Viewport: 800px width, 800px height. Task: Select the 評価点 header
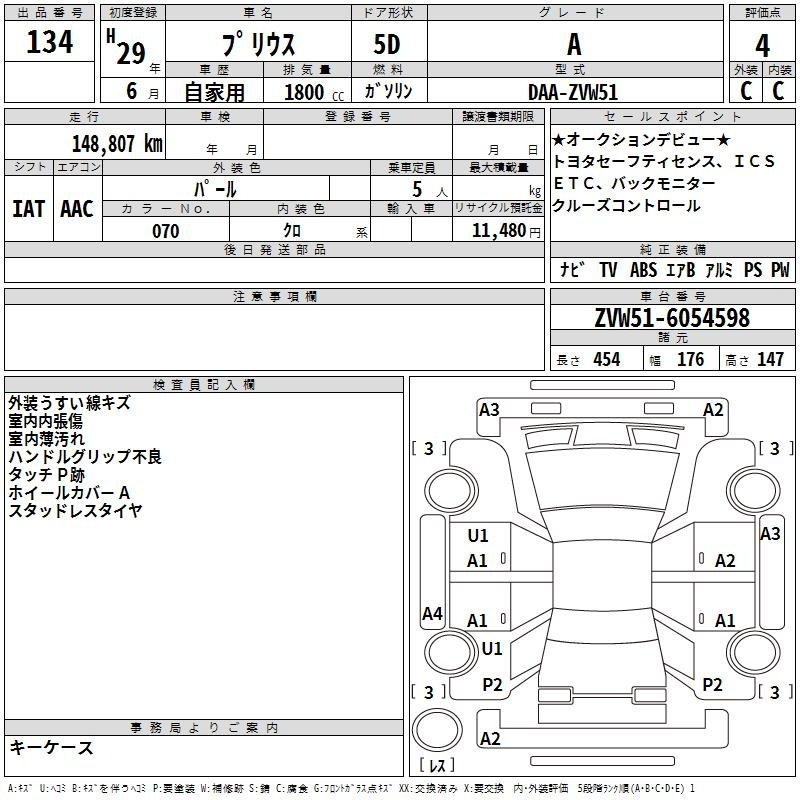pyautogui.click(x=763, y=13)
